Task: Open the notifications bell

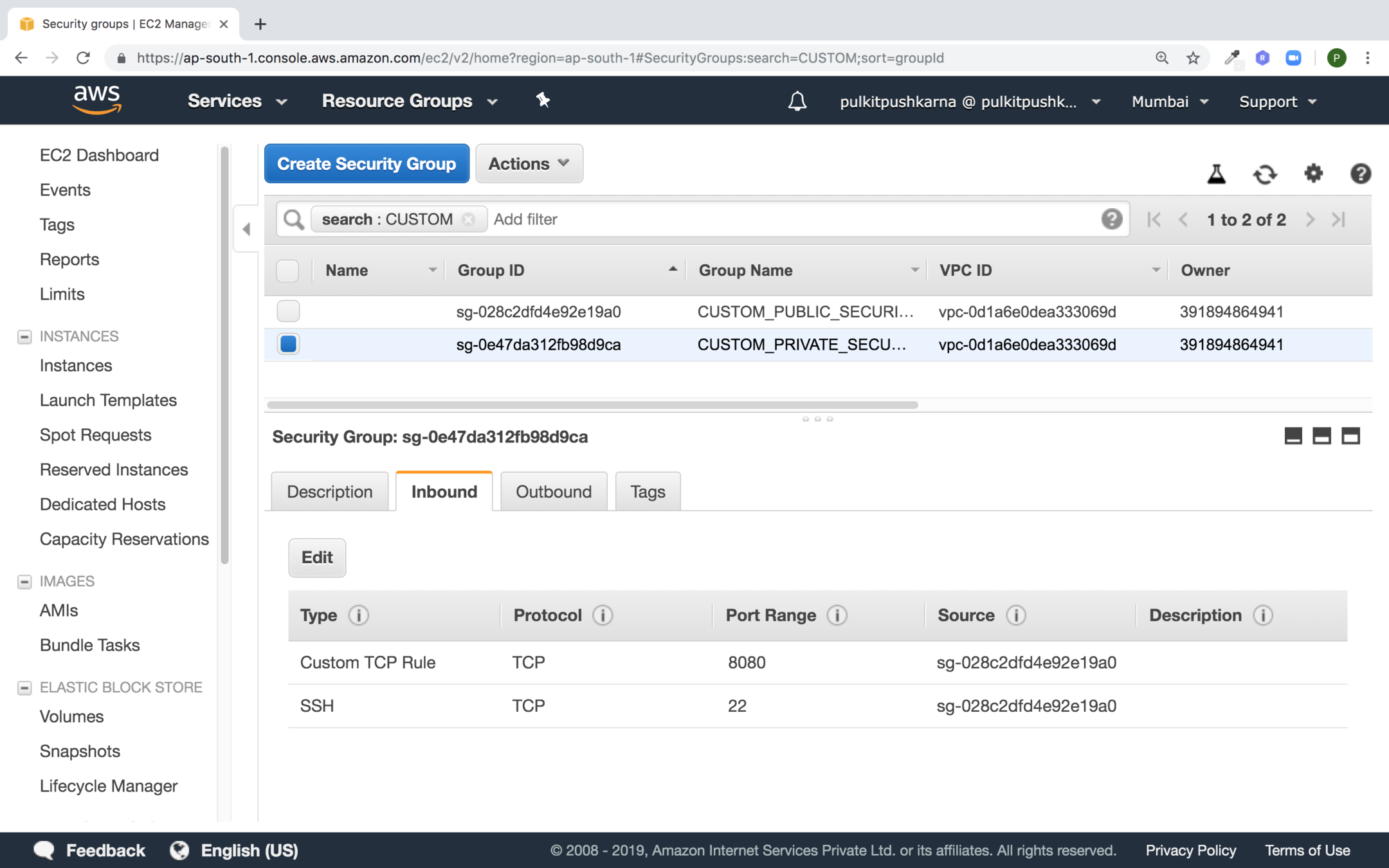Action: pos(797,101)
